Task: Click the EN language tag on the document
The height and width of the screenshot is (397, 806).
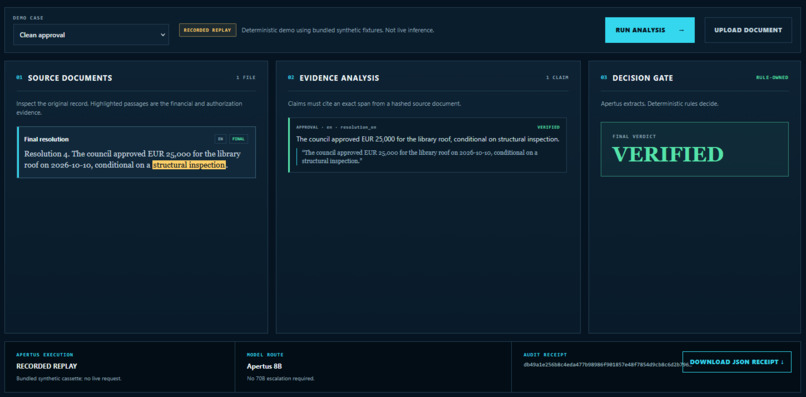Action: click(x=220, y=139)
